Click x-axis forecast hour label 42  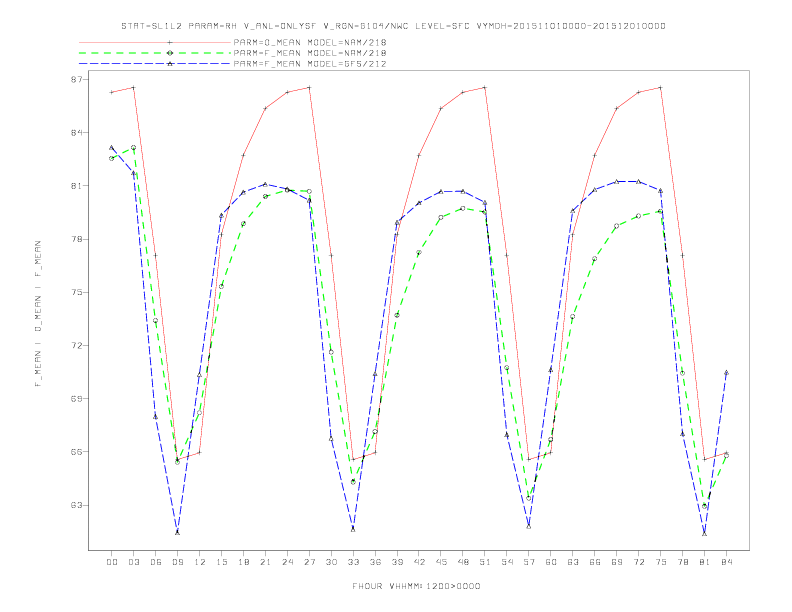point(419,562)
